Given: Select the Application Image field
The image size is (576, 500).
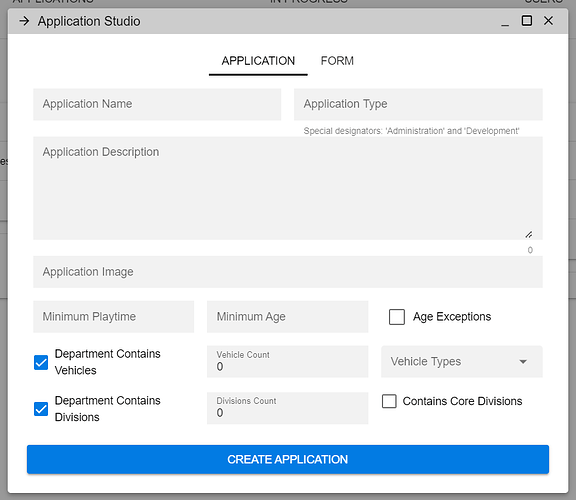Looking at the screenshot, I should click(288, 272).
